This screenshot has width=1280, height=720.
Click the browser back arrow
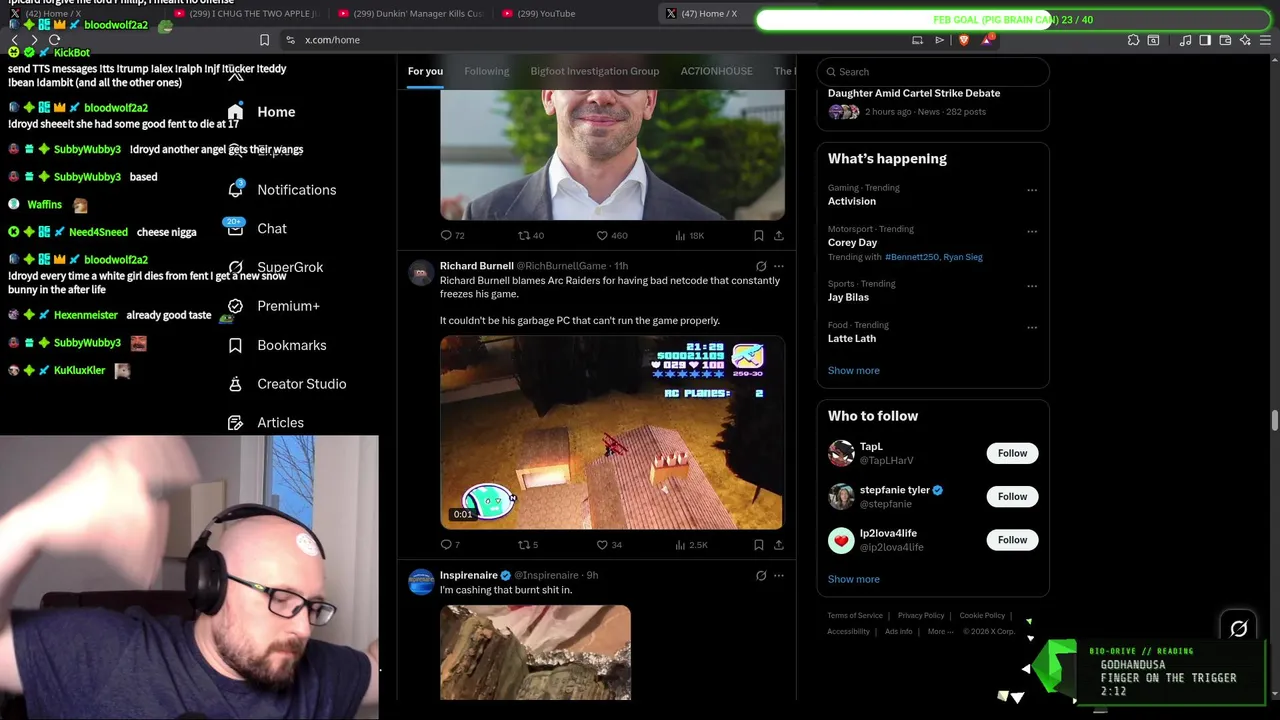[x=15, y=40]
